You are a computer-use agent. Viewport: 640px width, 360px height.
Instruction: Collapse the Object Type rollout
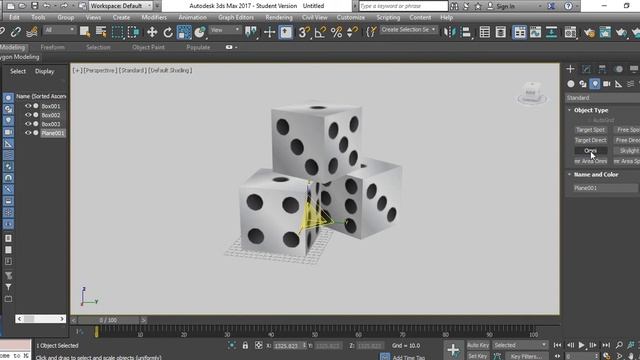591,110
